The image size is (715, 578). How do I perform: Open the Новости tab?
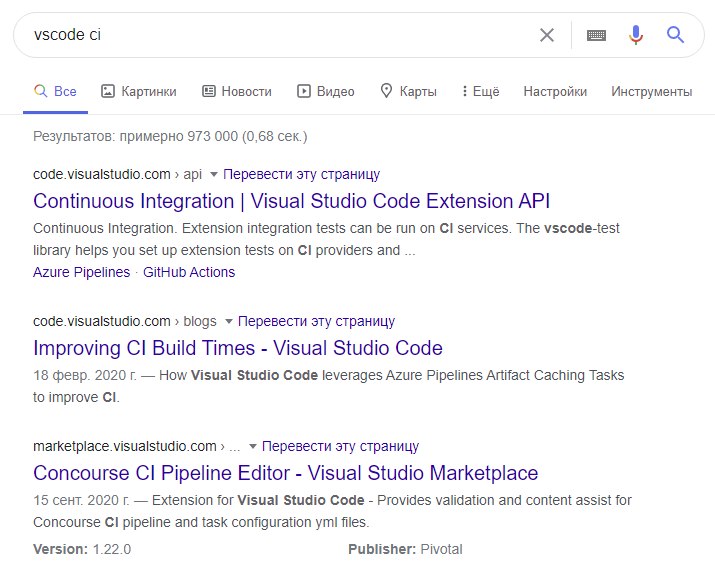click(237, 91)
